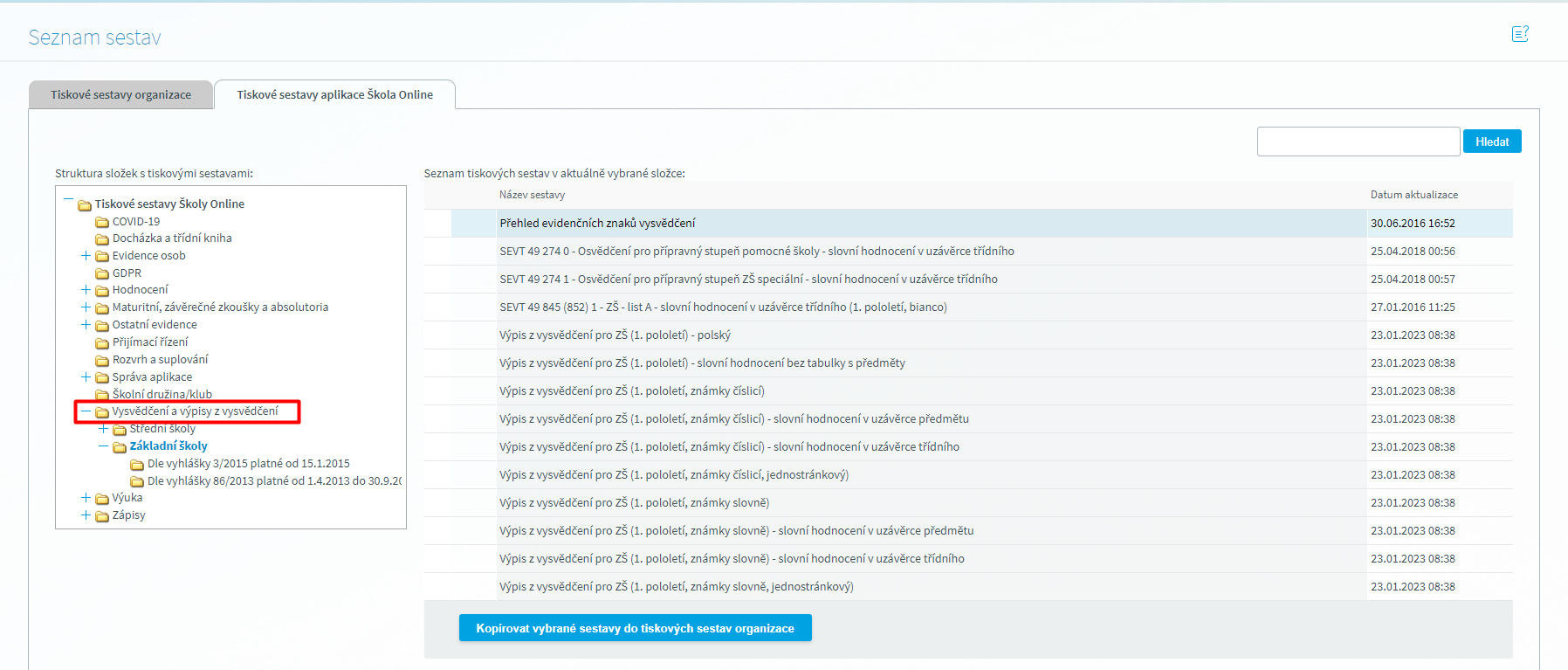Screen dimensions: 1568x670
Task: Focus the search text field beside Hledat
Action: pyautogui.click(x=1358, y=142)
